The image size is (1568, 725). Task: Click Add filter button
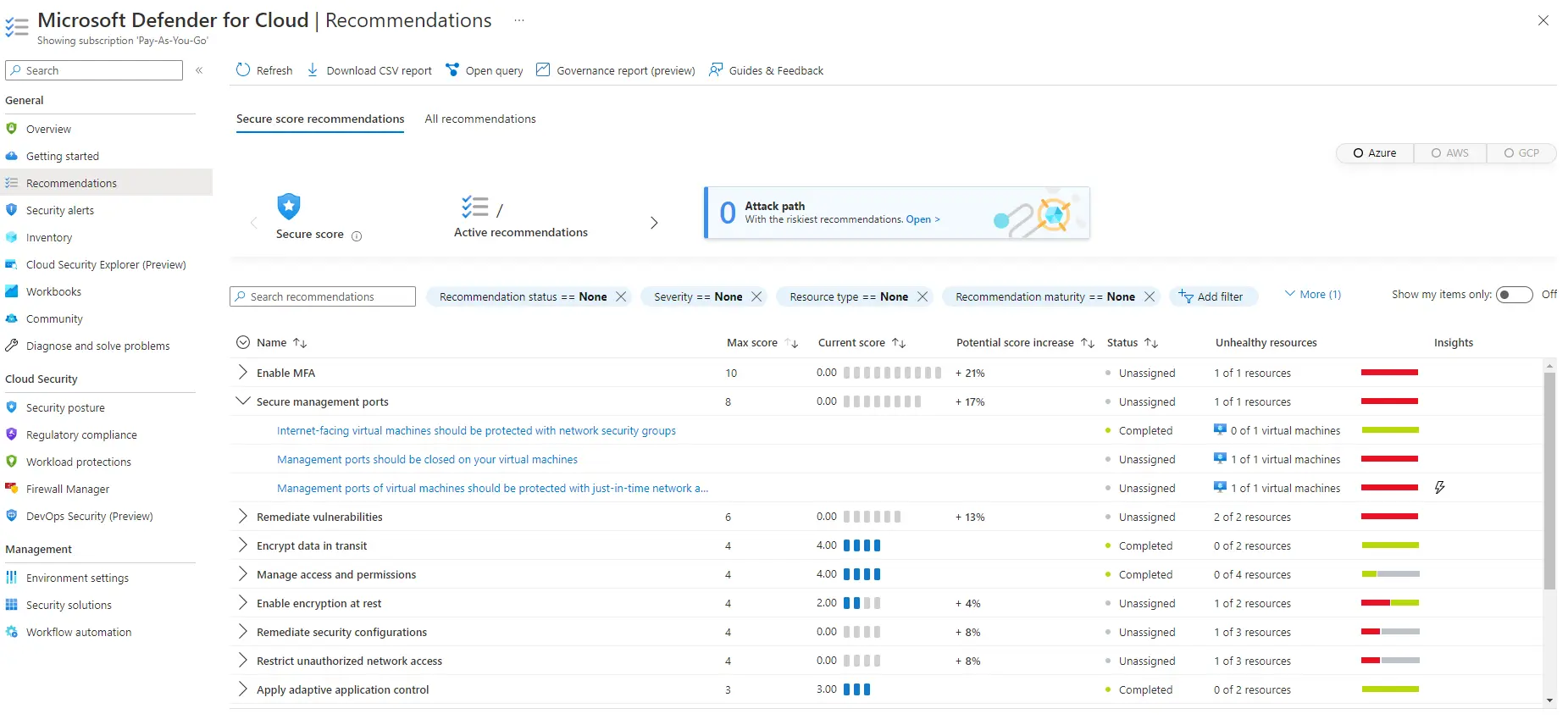click(x=1213, y=296)
